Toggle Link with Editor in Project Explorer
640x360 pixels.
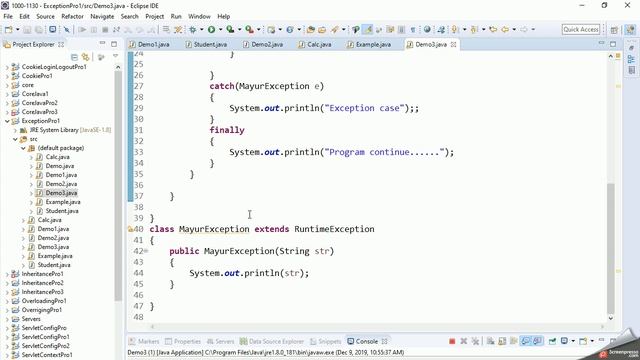[85, 57]
